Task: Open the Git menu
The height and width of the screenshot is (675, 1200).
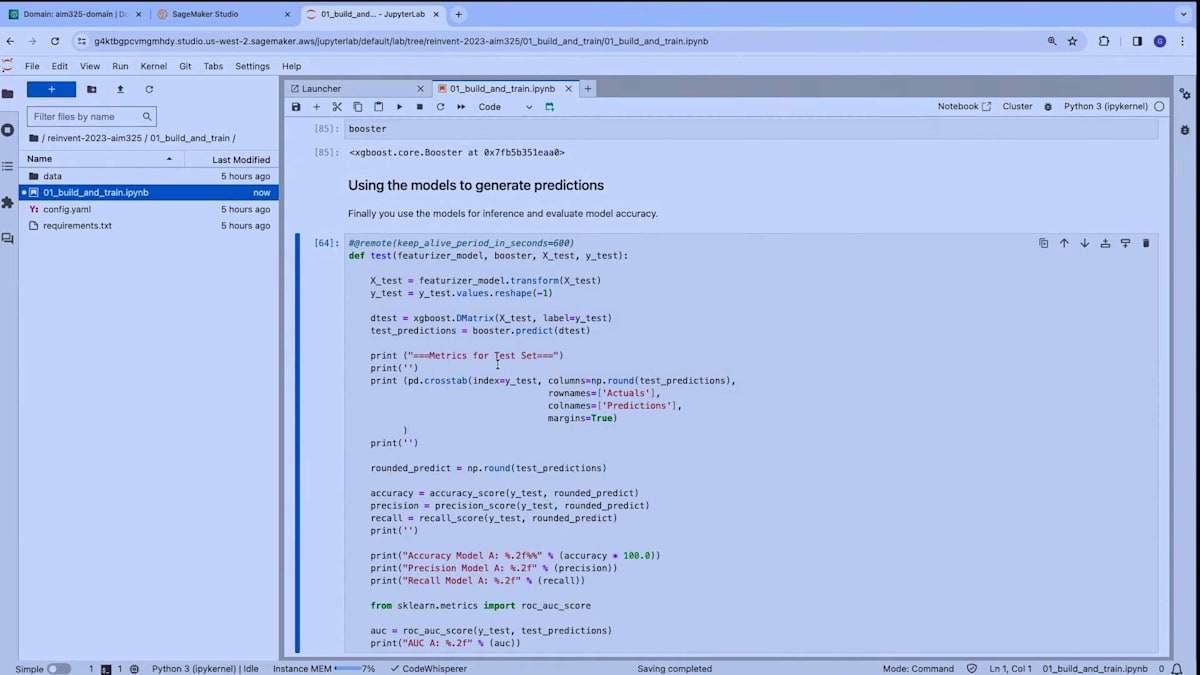Action: click(x=185, y=66)
